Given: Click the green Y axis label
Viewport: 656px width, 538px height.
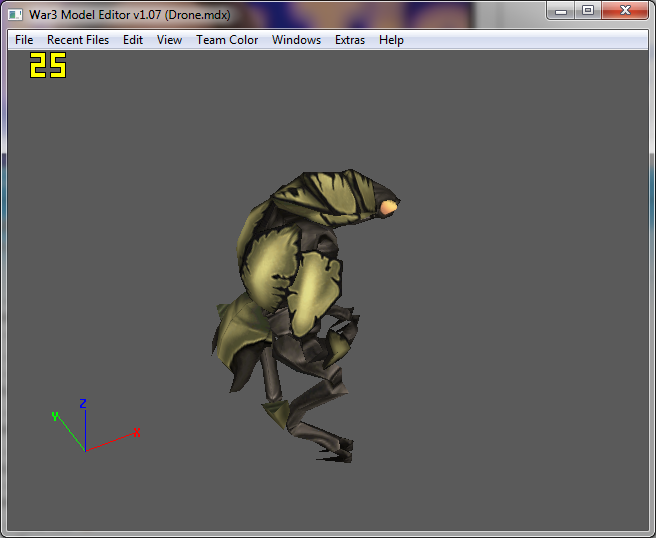Looking at the screenshot, I should pos(55,416).
